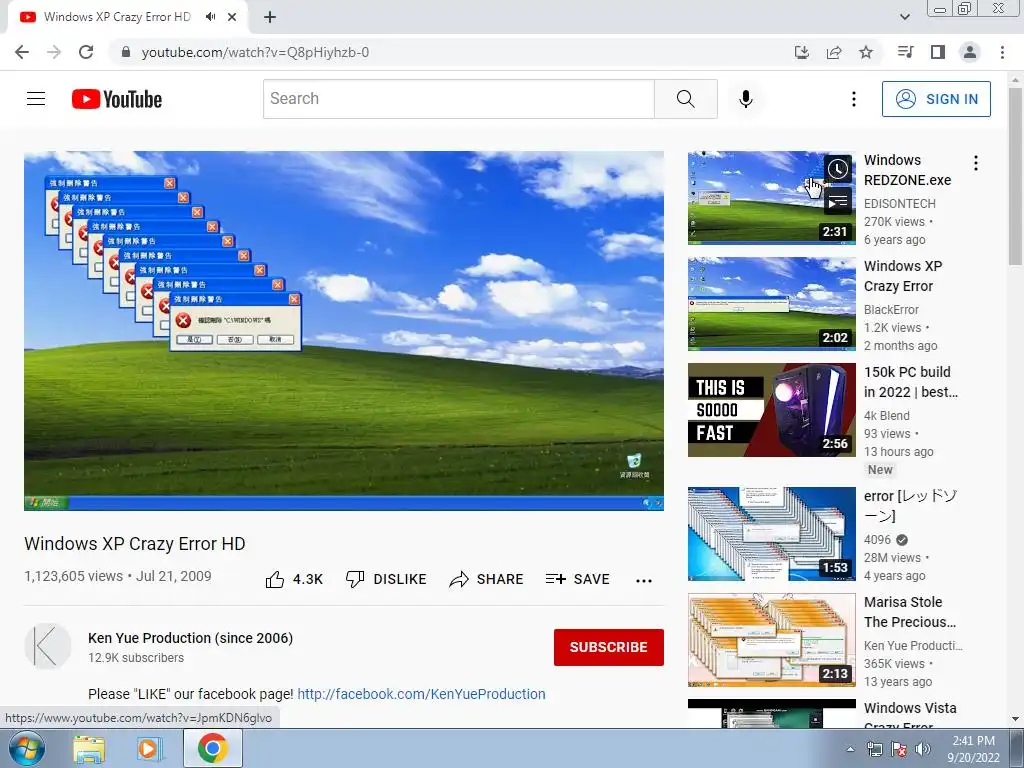Subscribe to Ken Yue Production channel
1024x768 pixels.
tap(609, 647)
